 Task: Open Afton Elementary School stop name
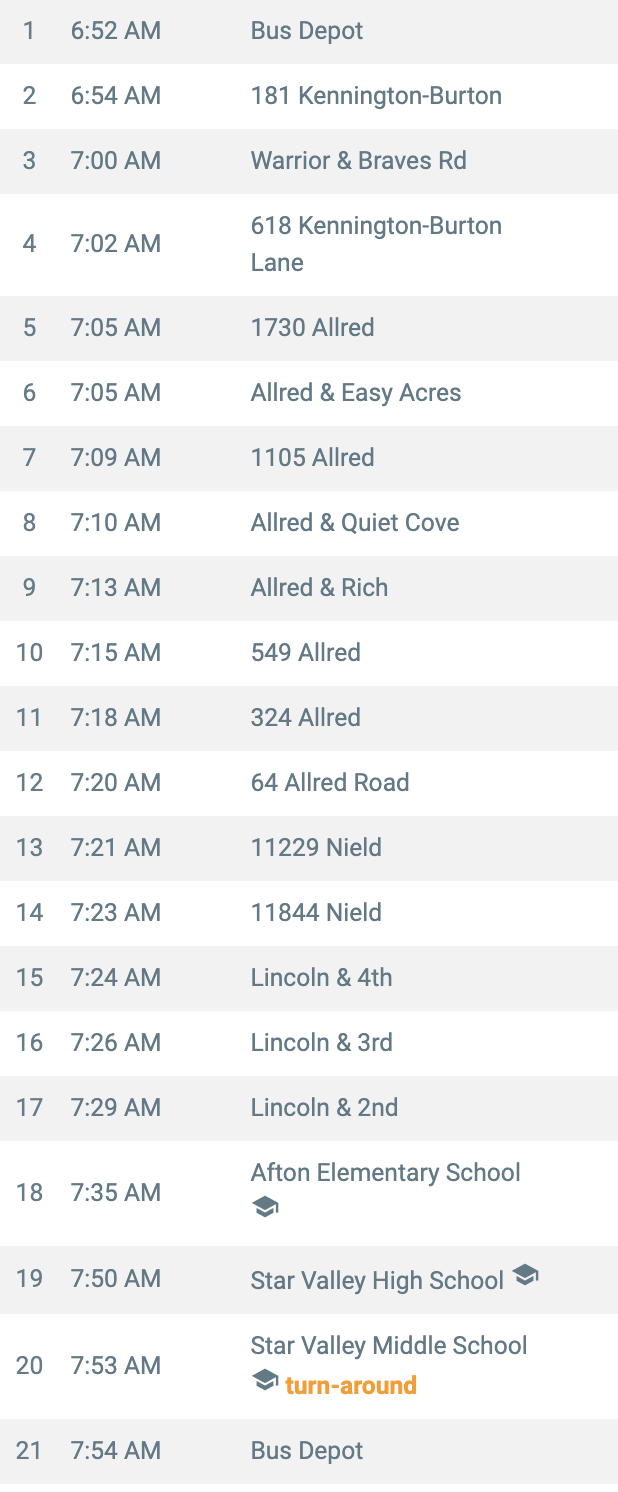click(386, 1172)
